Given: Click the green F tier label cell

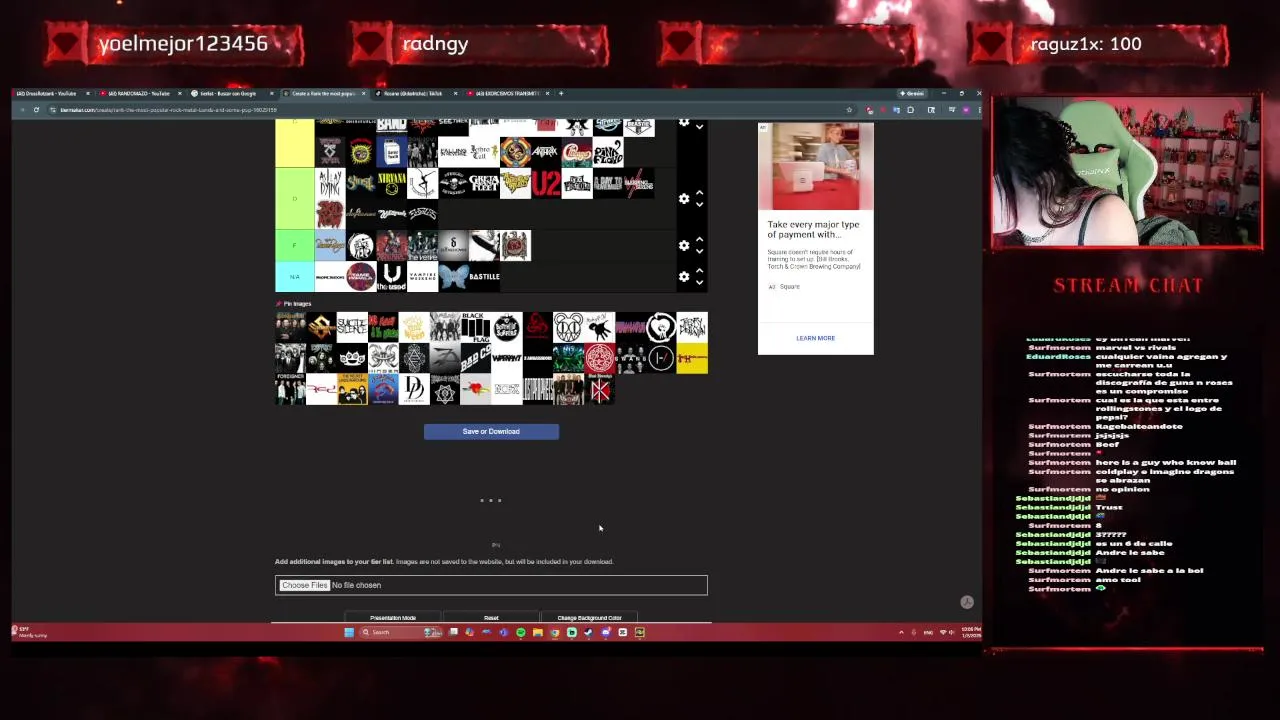Looking at the screenshot, I should [x=294, y=245].
